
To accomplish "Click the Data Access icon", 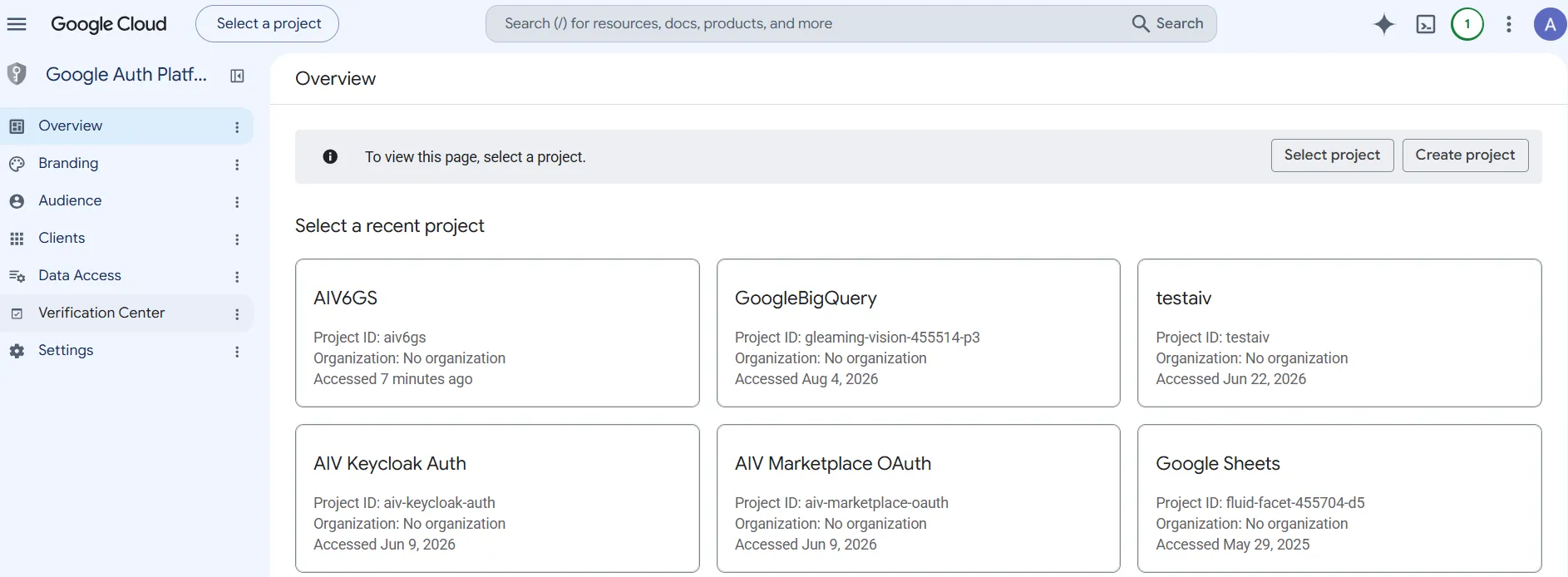I will (17, 276).
